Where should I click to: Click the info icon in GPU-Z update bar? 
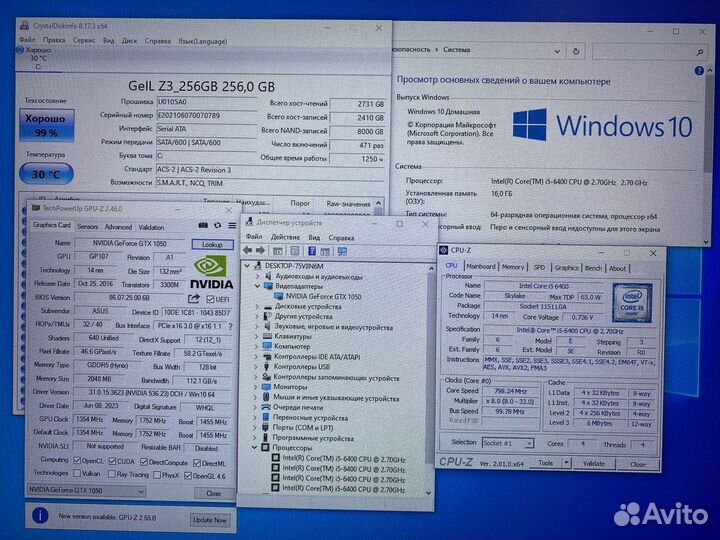pyautogui.click(x=40, y=515)
